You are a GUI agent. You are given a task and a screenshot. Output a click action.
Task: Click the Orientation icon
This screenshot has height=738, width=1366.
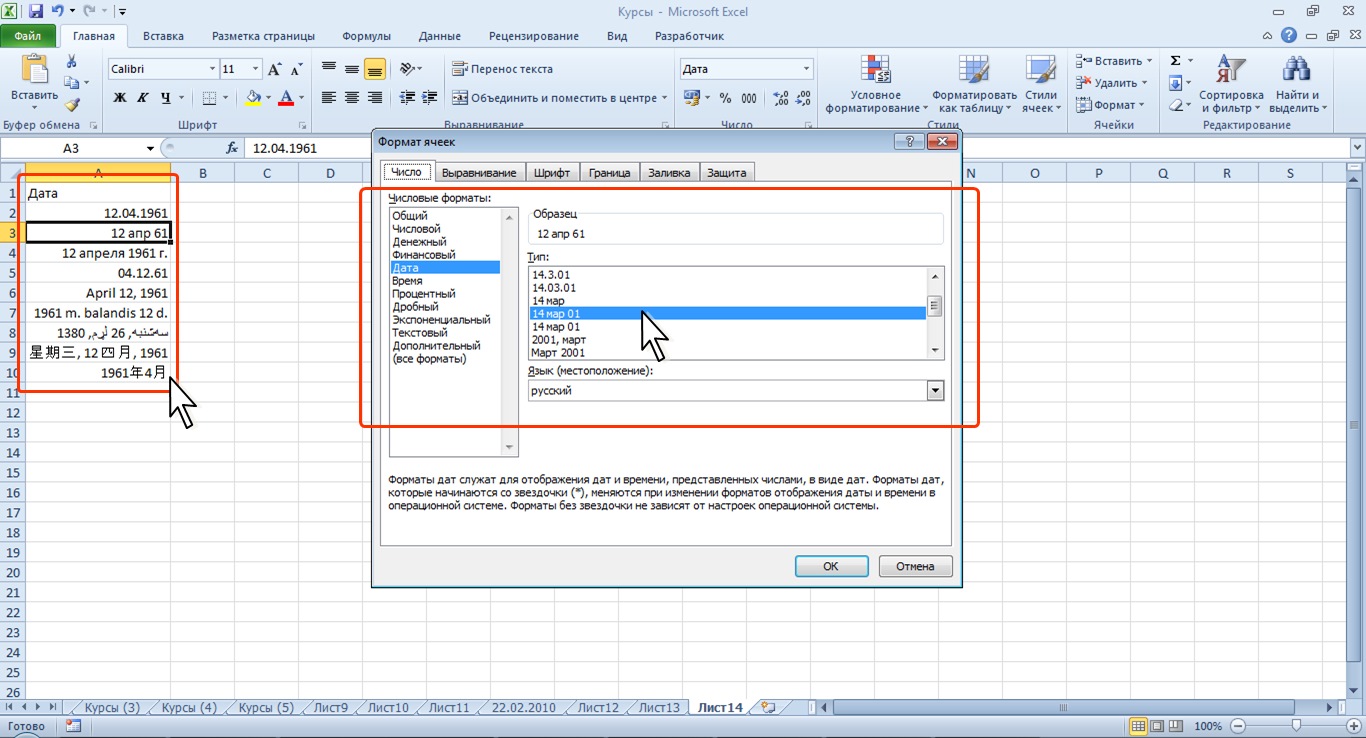(x=406, y=69)
